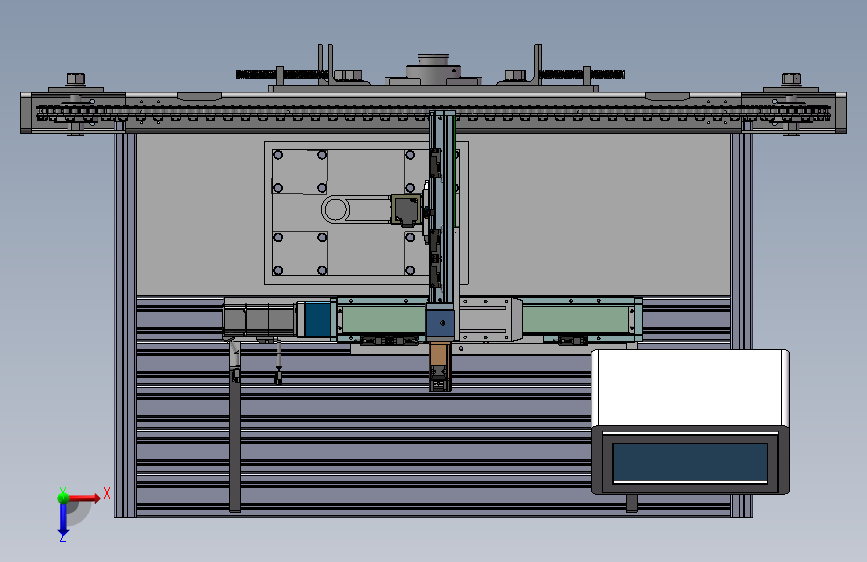Click the blue Z axis arrow of triad
The width and height of the screenshot is (867, 562).
click(x=63, y=519)
